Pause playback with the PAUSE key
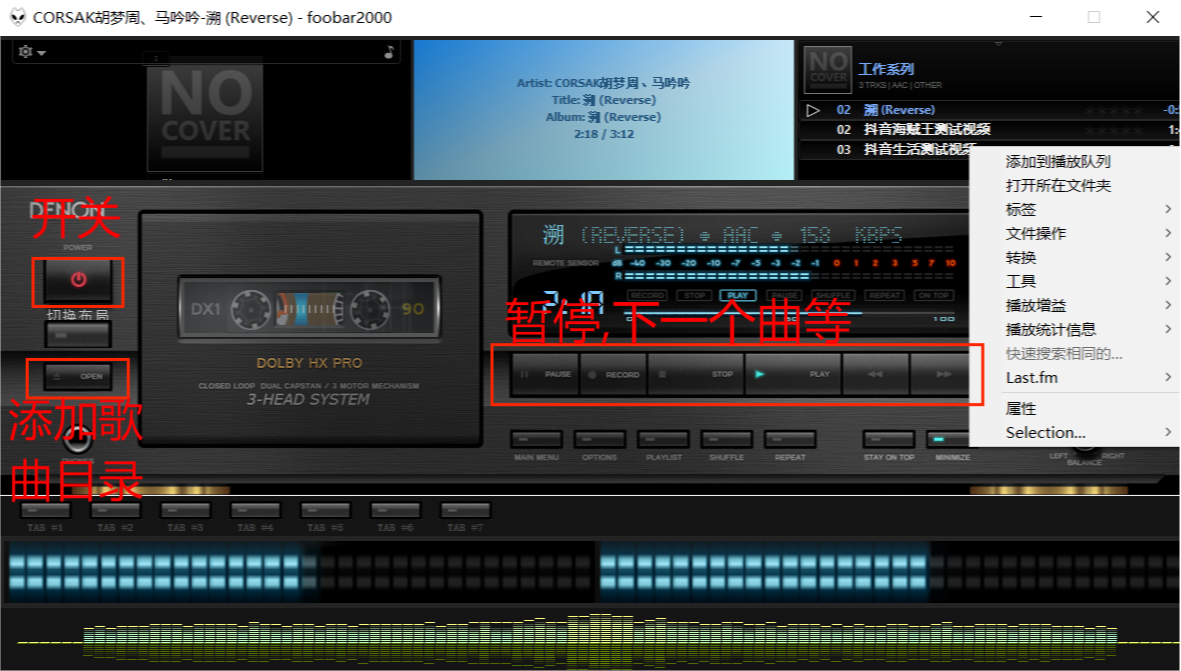This screenshot has height=671, width=1181. coord(545,374)
